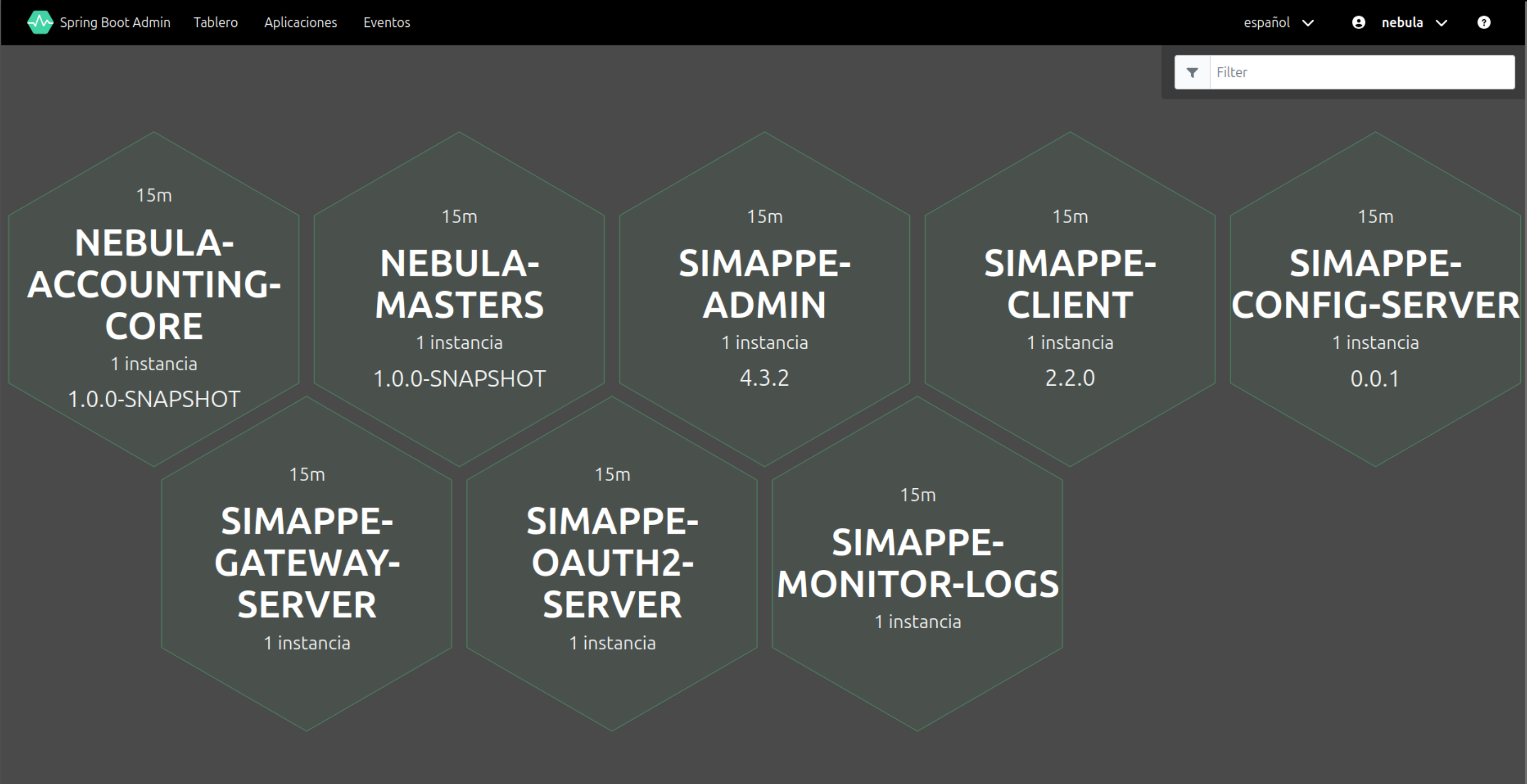
Task: Click version 2.2.0 under SIMAPPE-CLIENT
Action: [1070, 378]
